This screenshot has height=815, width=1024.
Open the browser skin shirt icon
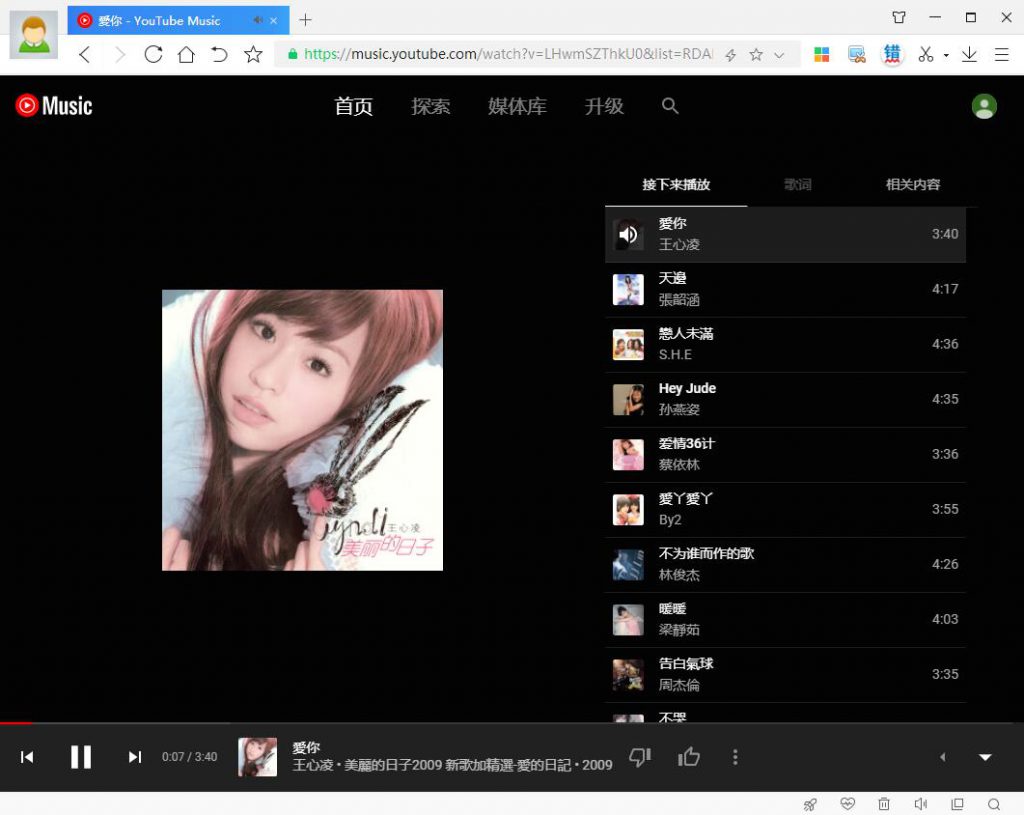(899, 18)
